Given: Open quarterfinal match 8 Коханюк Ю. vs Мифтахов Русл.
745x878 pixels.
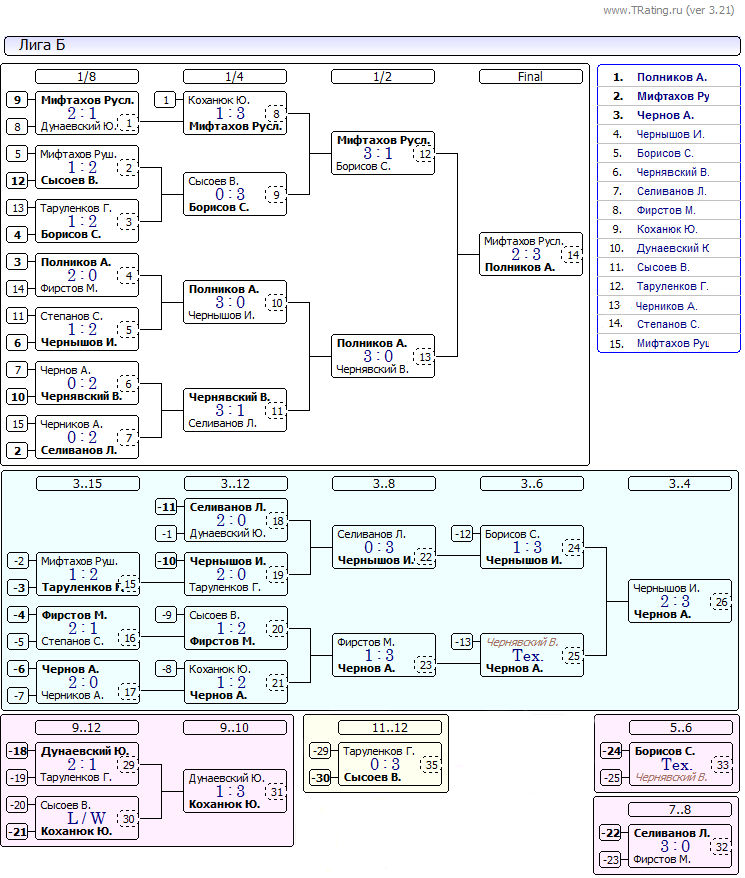Looking at the screenshot, I should click(235, 113).
